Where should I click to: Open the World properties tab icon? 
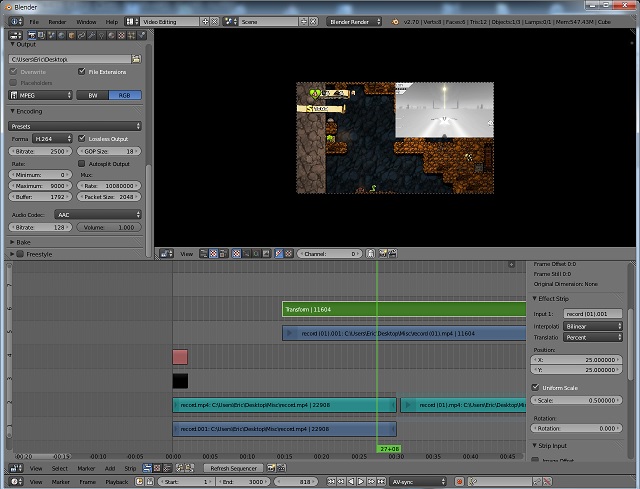(x=62, y=36)
